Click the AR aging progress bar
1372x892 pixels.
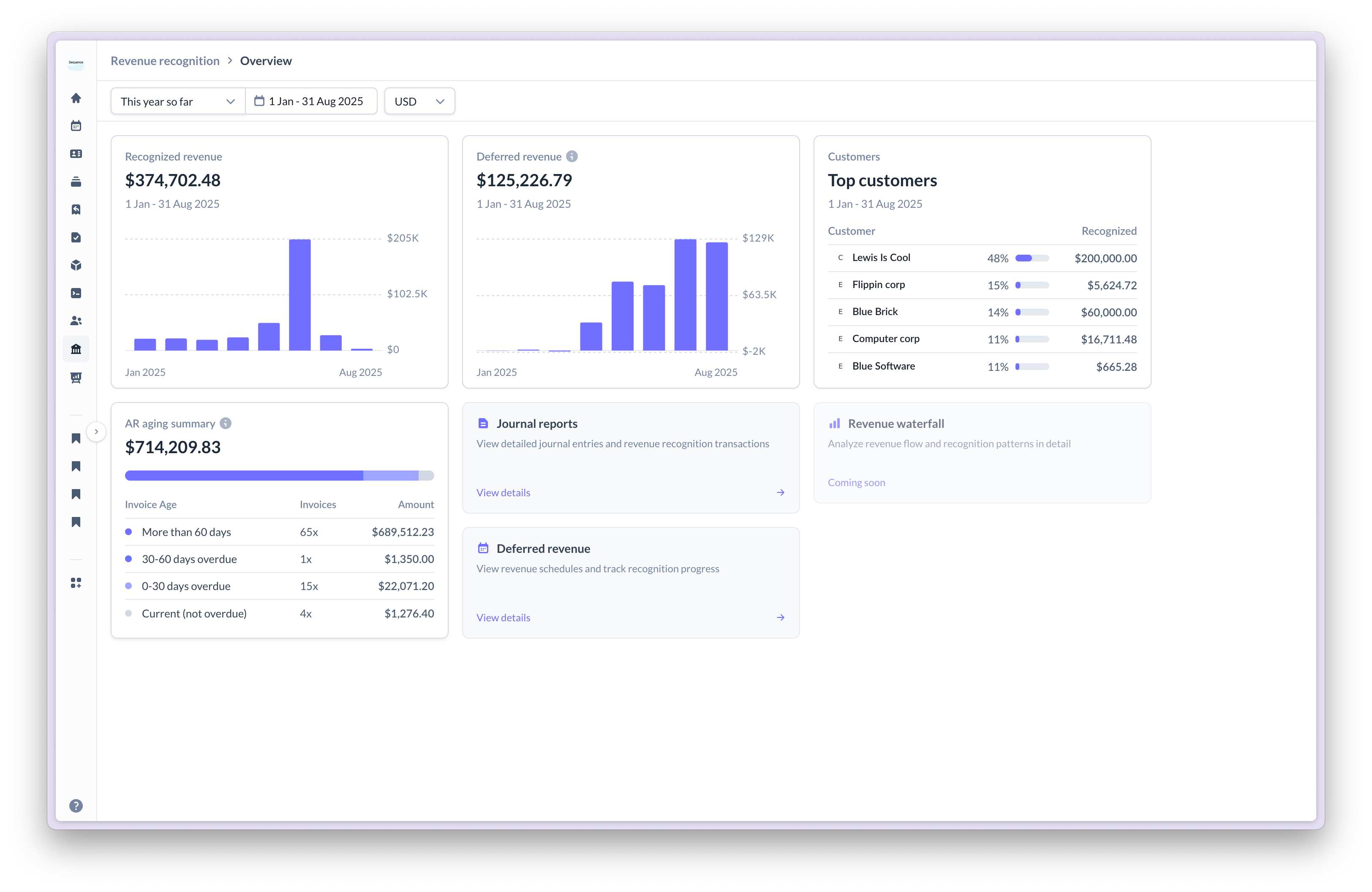pos(279,476)
